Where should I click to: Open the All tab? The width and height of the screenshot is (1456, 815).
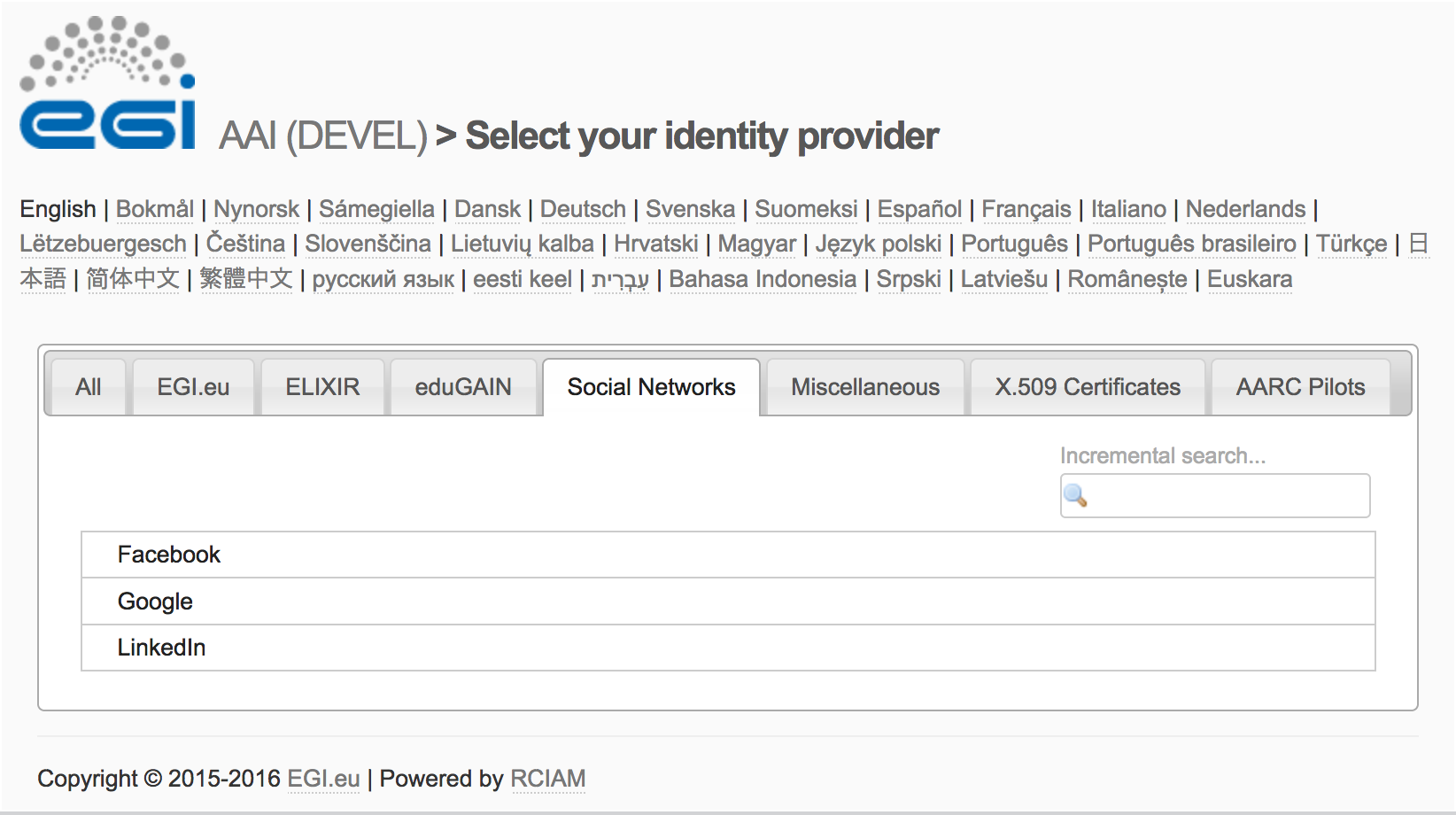pyautogui.click(x=89, y=387)
